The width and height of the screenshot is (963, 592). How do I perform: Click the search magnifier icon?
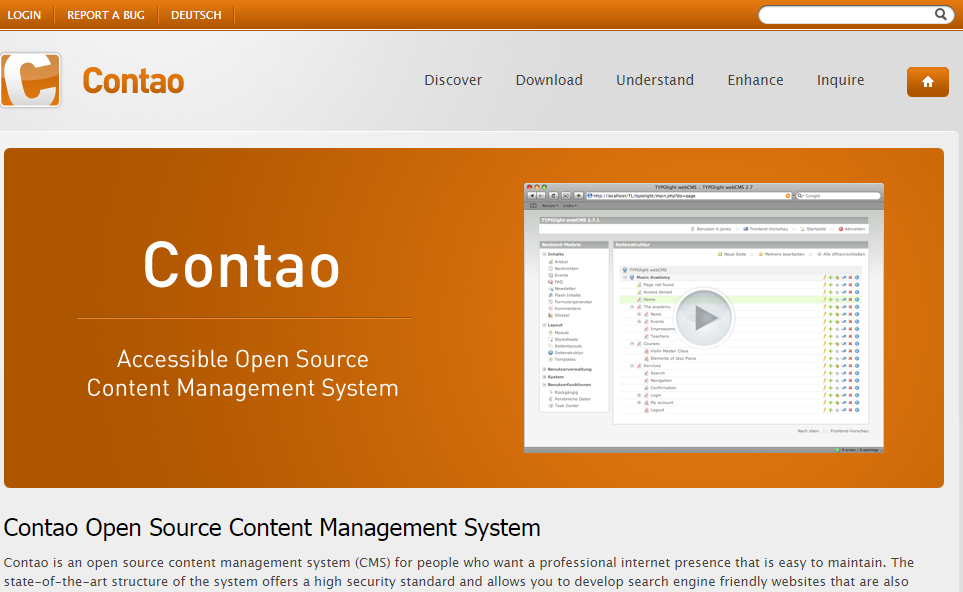tap(940, 14)
